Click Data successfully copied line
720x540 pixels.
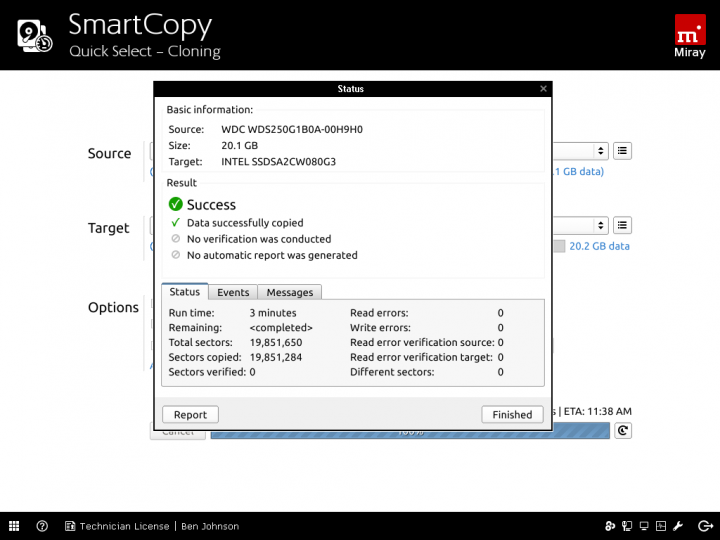click(245, 223)
